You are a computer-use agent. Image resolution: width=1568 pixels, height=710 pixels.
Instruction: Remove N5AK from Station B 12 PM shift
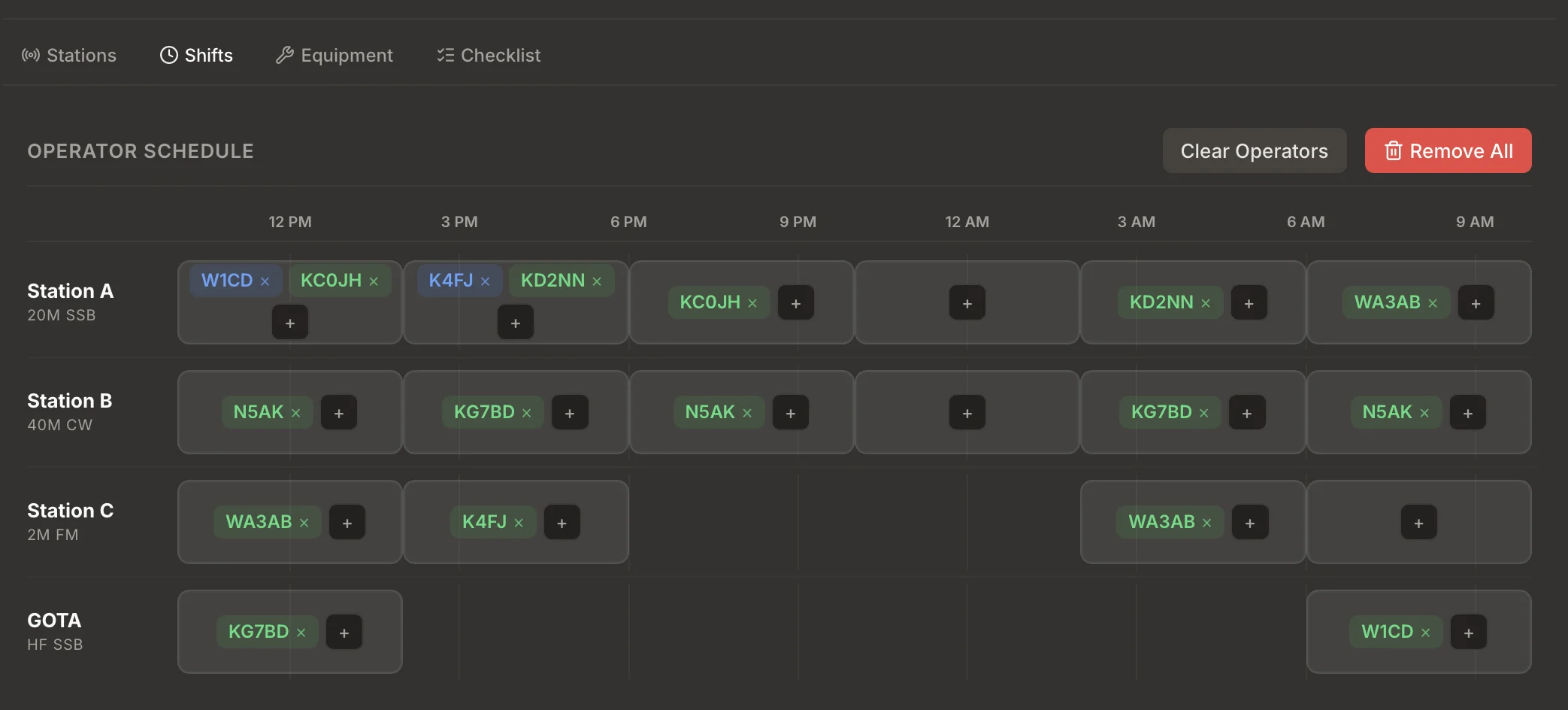pos(295,413)
